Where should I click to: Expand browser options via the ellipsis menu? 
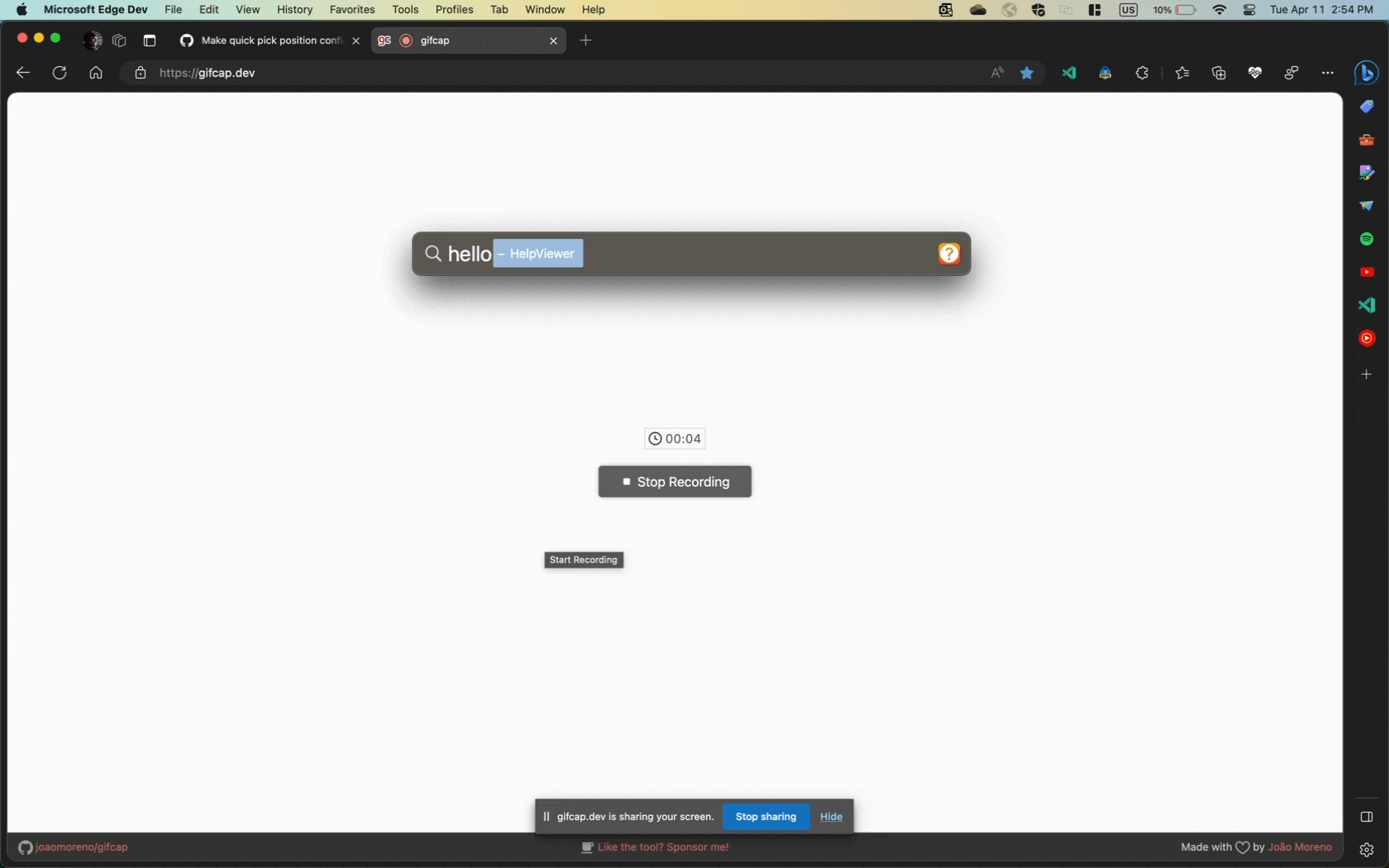(x=1328, y=73)
